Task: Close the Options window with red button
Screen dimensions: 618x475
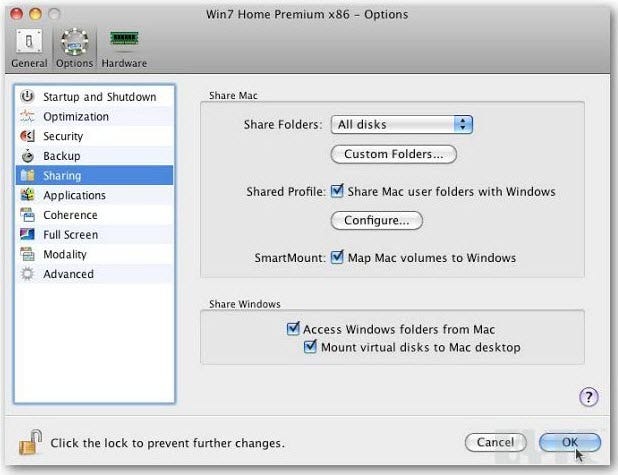Action: pos(17,14)
